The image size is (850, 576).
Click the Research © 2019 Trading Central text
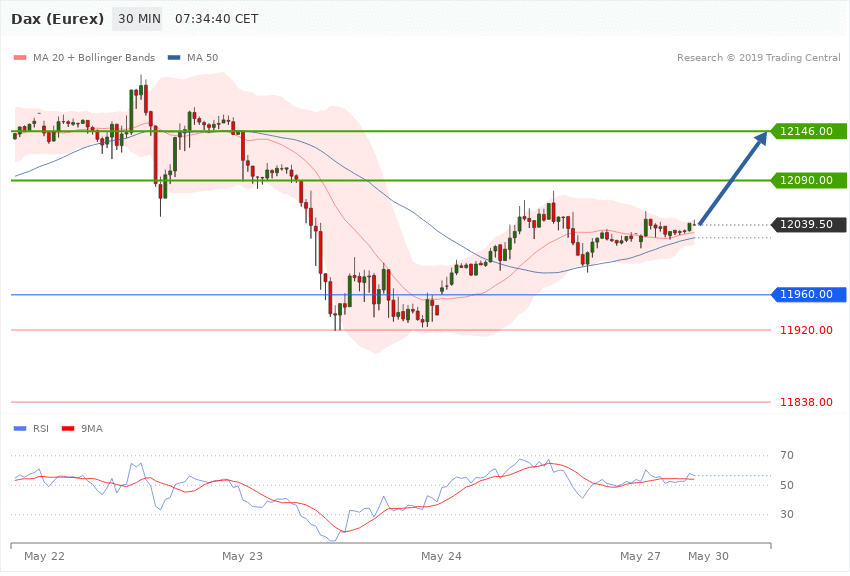click(x=758, y=57)
